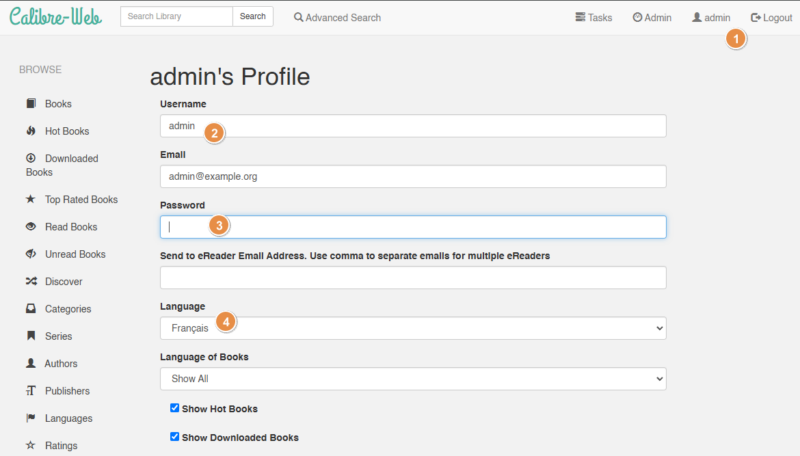
Task: Click the Languages flag icon
Action: (x=31, y=418)
